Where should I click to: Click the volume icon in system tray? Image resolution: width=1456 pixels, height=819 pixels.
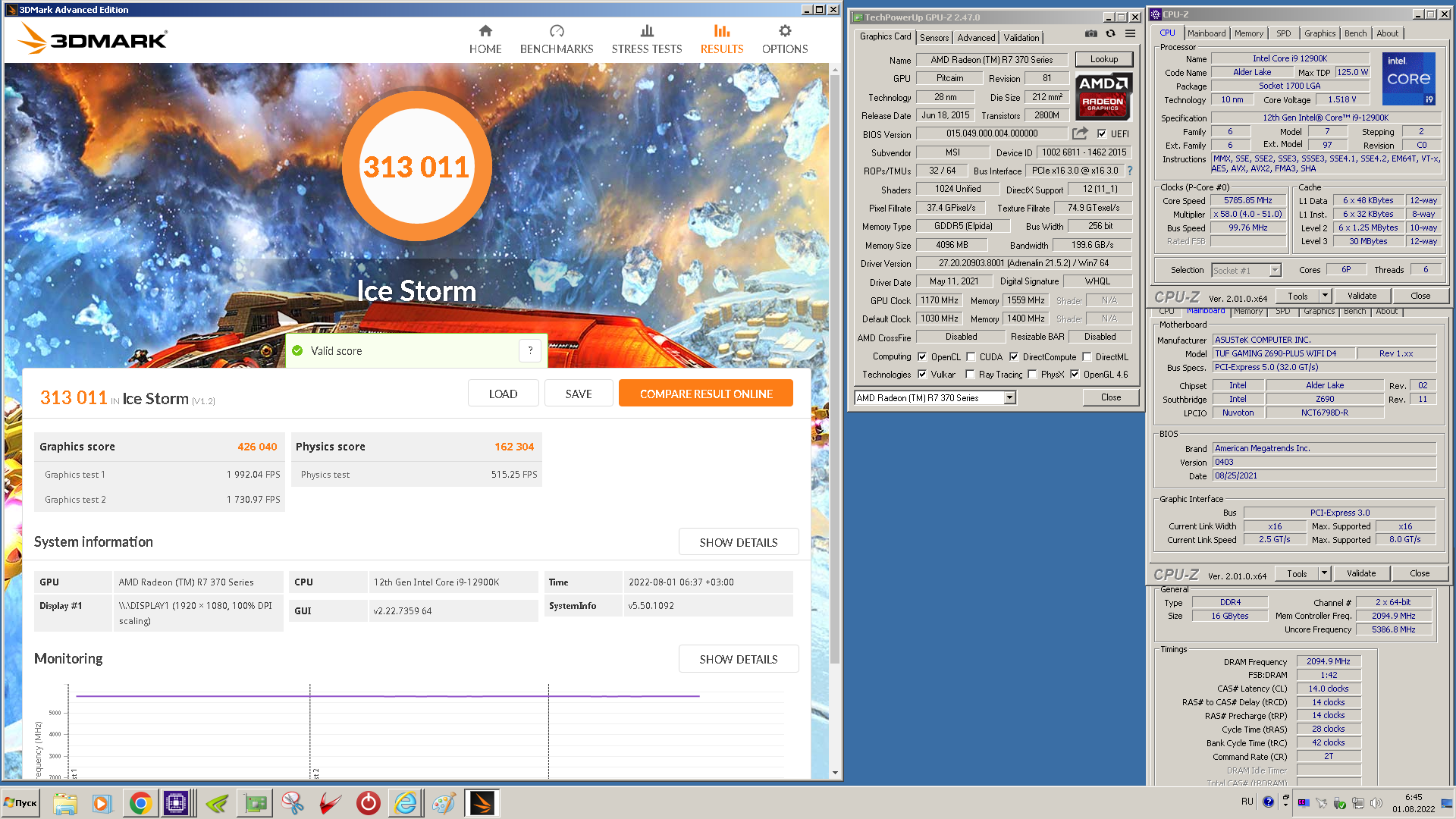point(1376,802)
